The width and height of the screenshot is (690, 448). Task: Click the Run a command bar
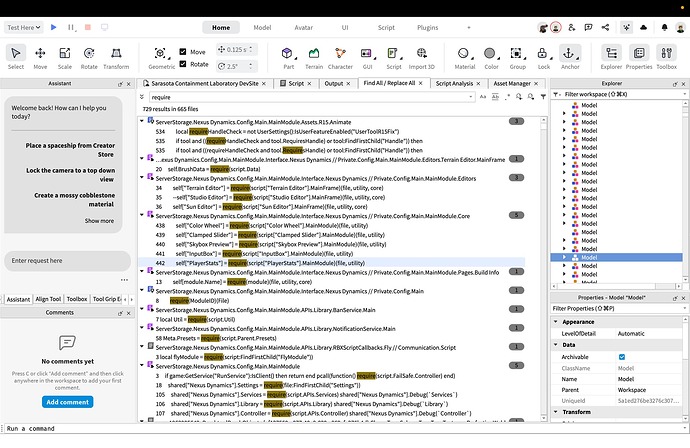[x=343, y=428]
